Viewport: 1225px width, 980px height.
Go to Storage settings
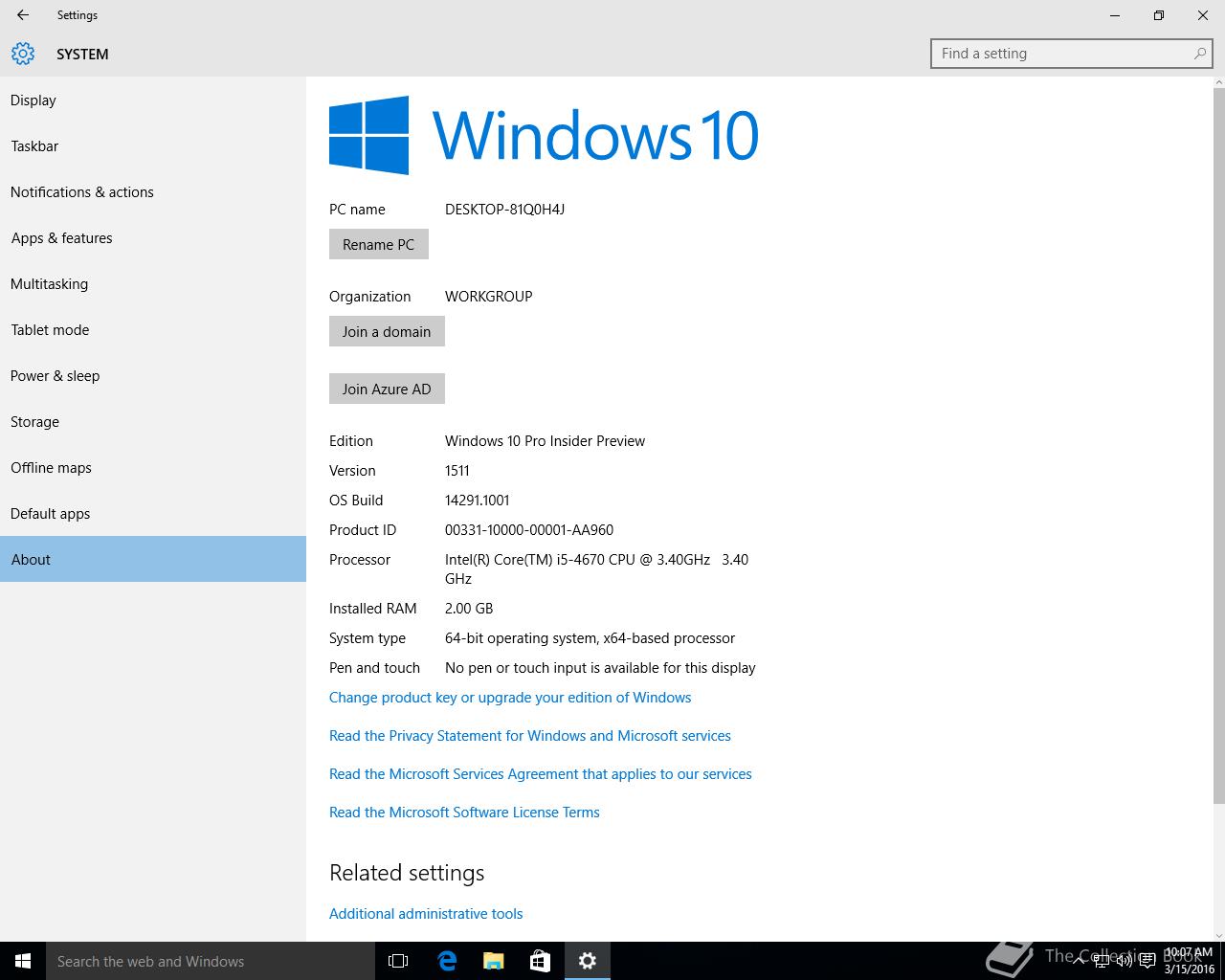[x=153, y=421]
